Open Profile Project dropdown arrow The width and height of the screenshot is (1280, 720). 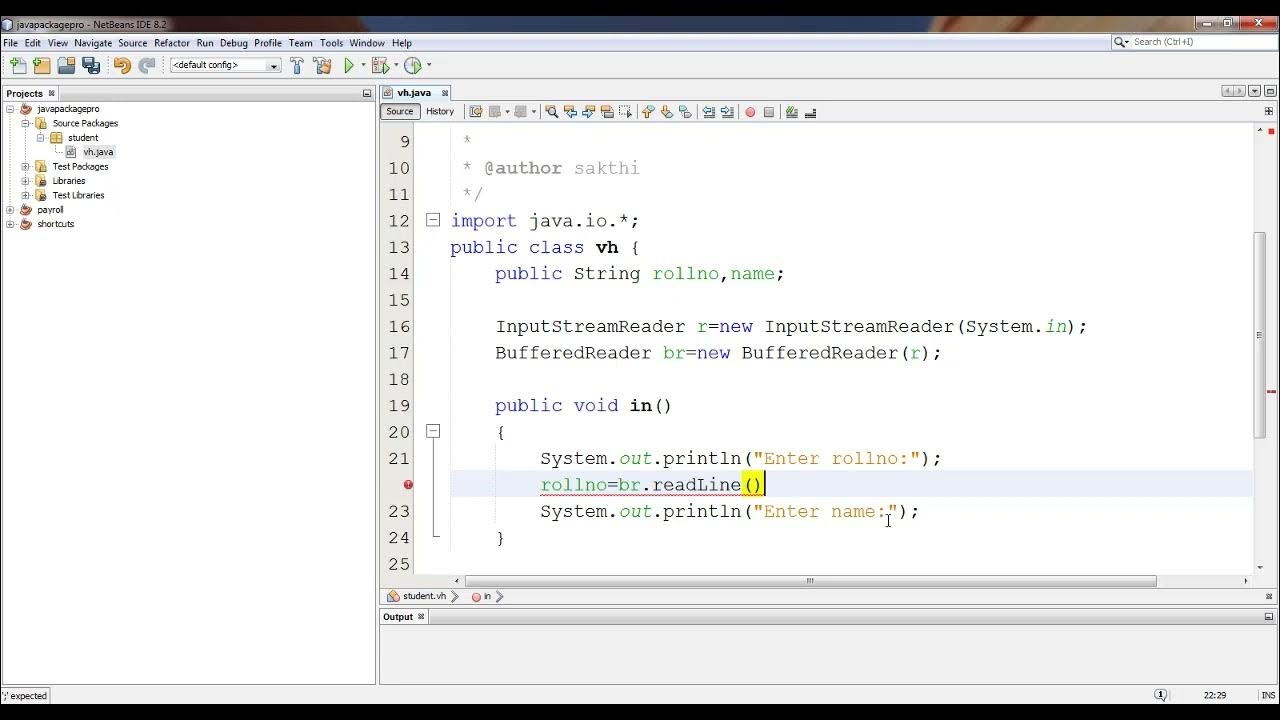click(x=428, y=65)
